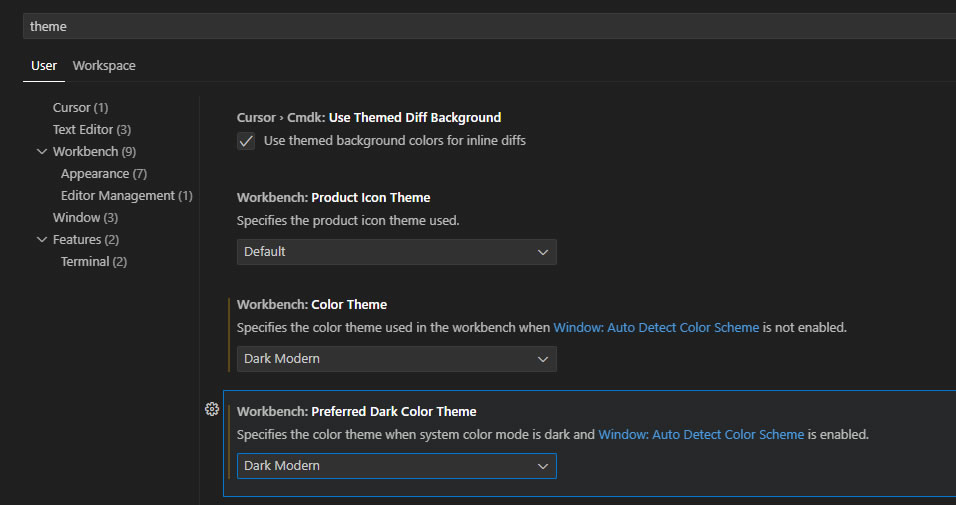This screenshot has height=505, width=956.
Task: Open the Color Theme dropdown
Action: point(396,359)
